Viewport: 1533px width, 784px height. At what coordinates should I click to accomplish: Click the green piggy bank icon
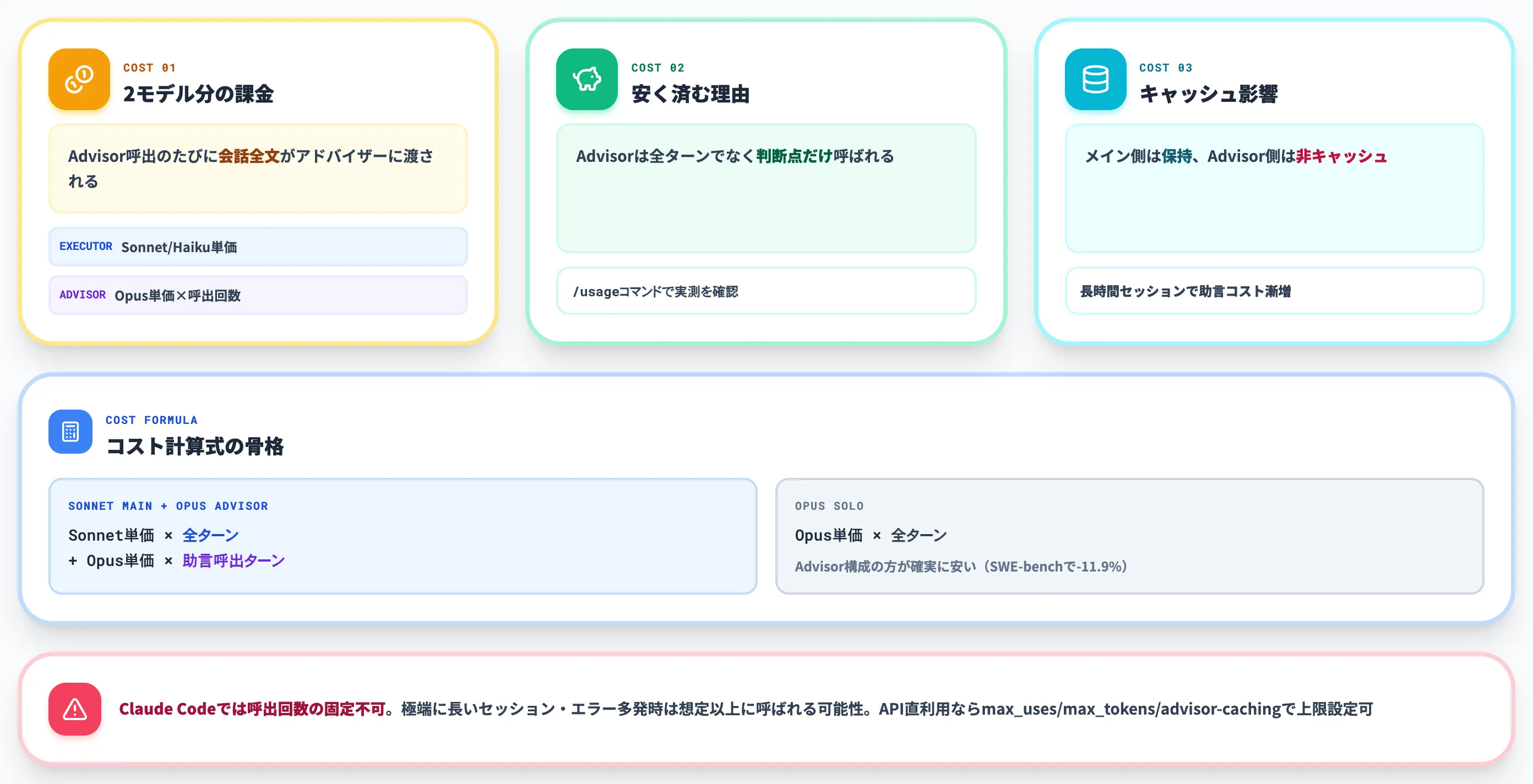click(587, 79)
